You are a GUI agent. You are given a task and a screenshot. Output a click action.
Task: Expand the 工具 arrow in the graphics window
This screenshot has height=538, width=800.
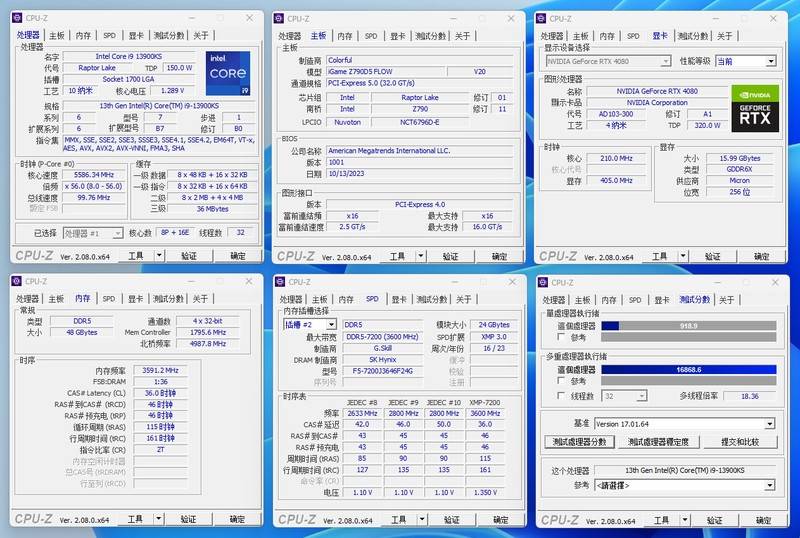click(683, 256)
